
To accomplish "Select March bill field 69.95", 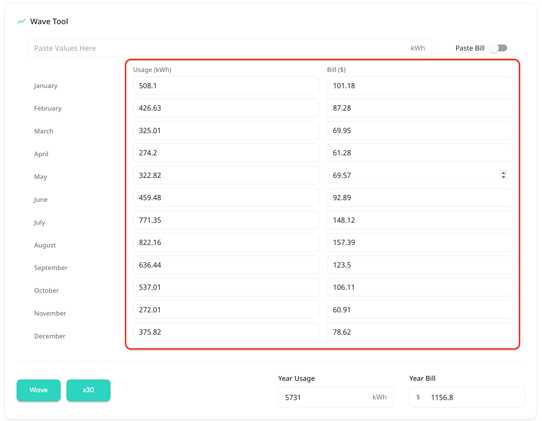I will click(420, 131).
